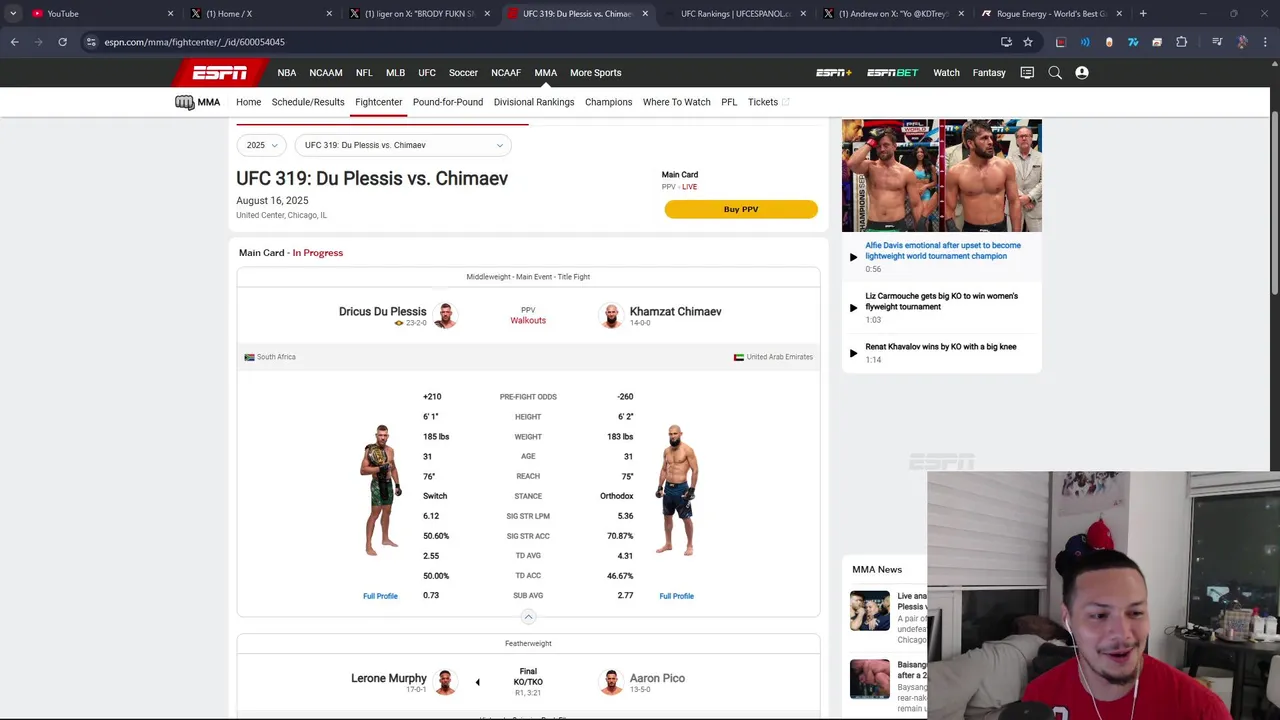Open Du Plessis Full Profile
The height and width of the screenshot is (720, 1280).
pos(380,596)
